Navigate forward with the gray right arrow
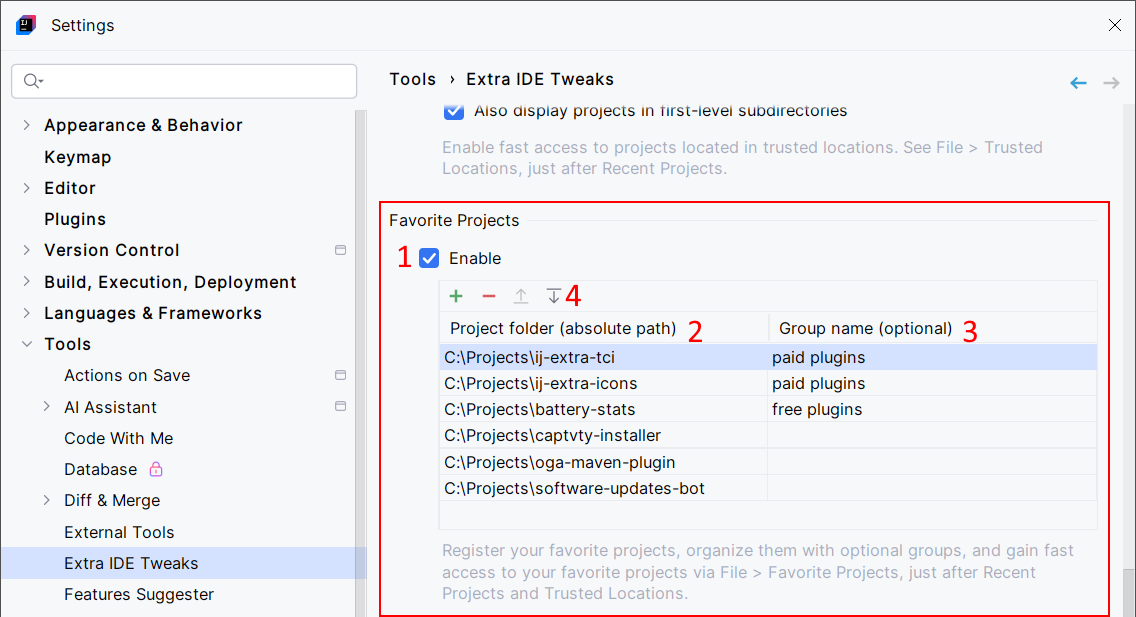 tap(1111, 83)
